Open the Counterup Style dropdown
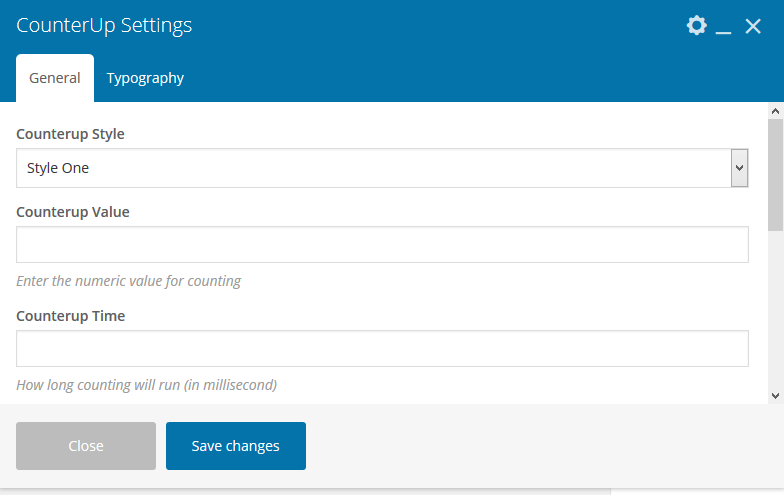 coord(382,168)
